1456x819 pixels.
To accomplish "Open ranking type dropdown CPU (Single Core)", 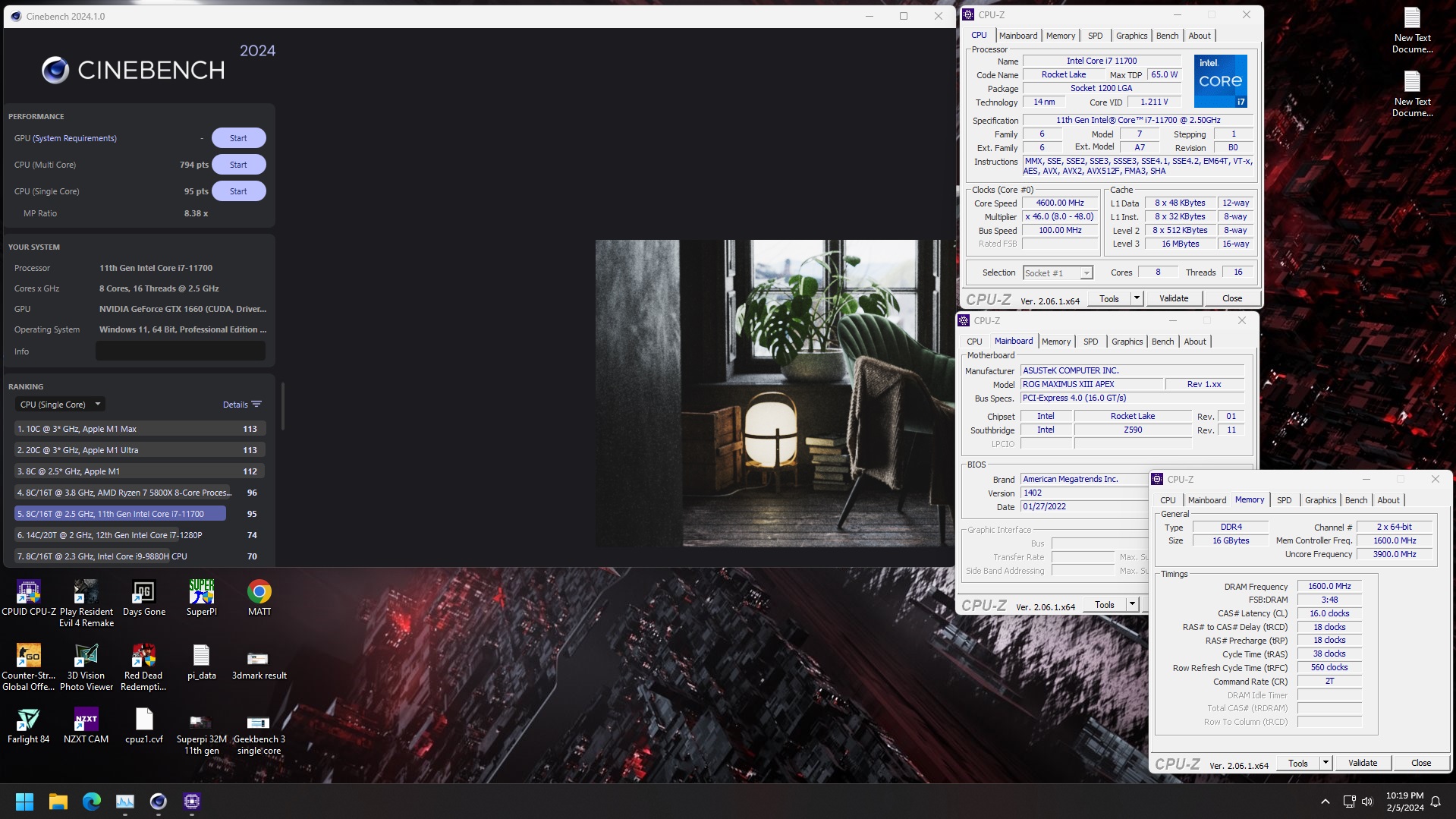I will [61, 405].
